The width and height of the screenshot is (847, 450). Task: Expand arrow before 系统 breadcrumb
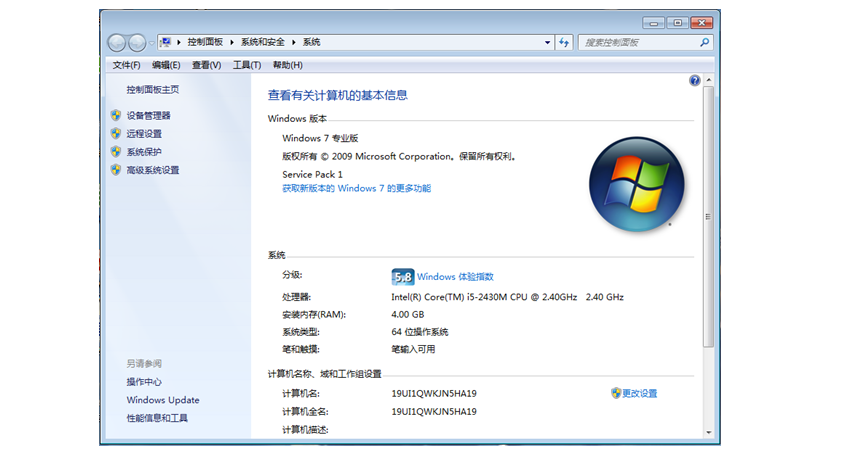(294, 42)
